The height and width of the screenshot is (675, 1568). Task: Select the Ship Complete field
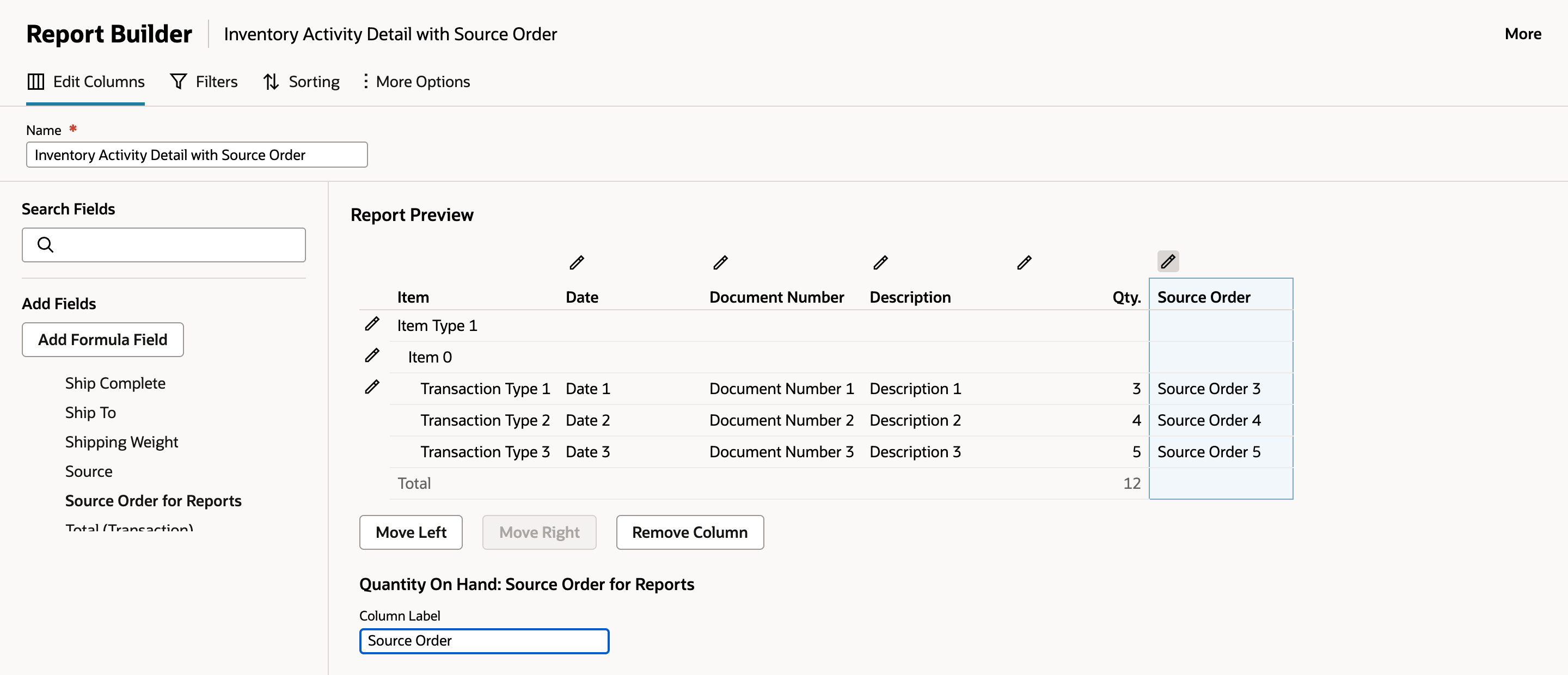tap(115, 383)
